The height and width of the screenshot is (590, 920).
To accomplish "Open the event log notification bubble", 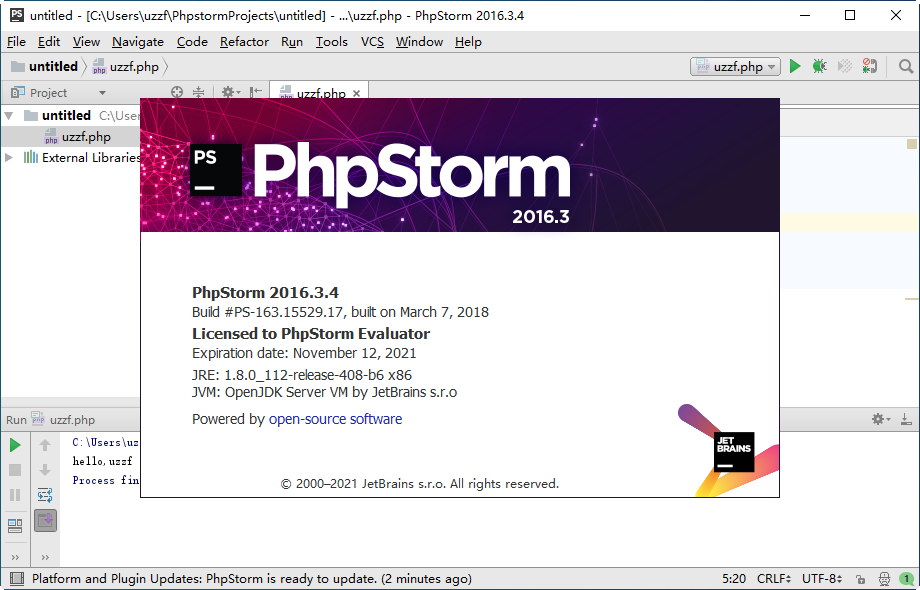I will [907, 579].
